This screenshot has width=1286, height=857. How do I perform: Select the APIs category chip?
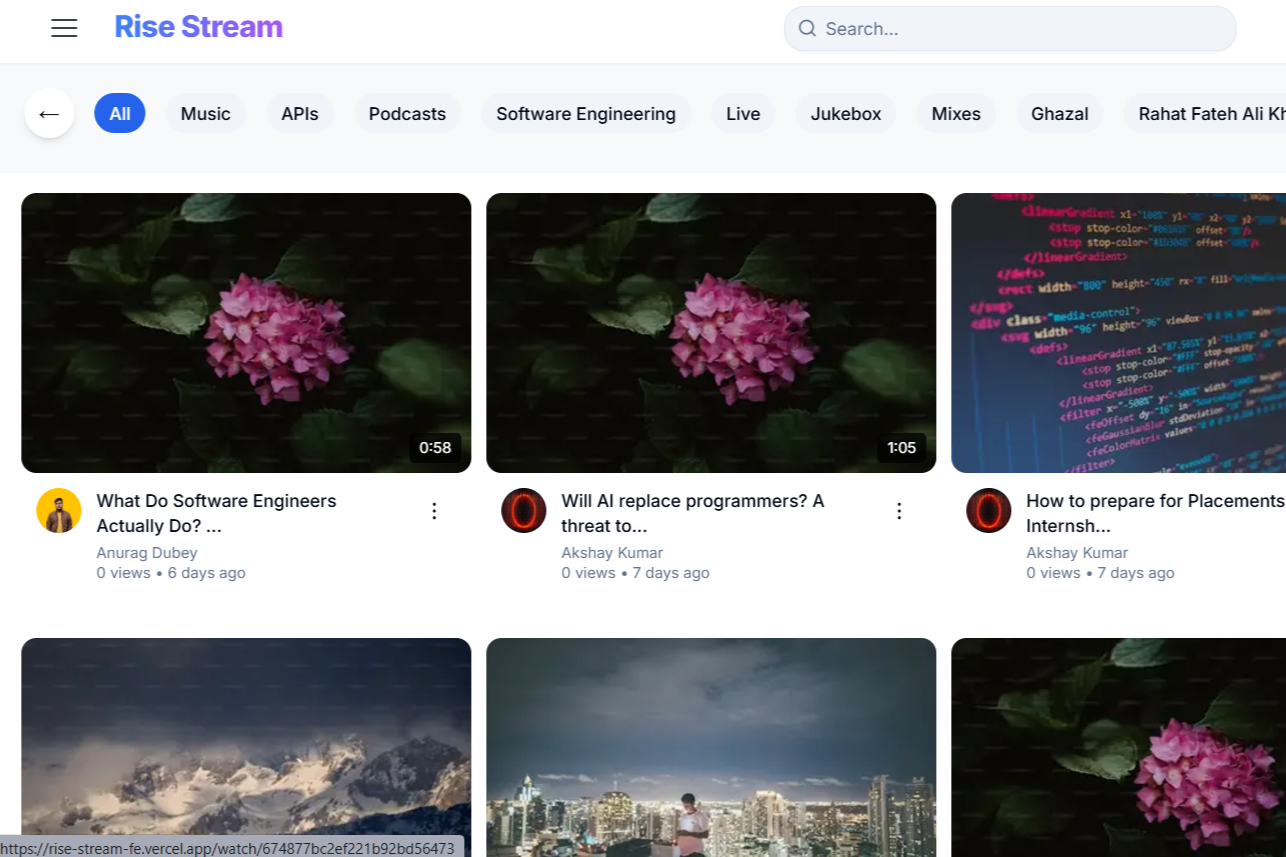(x=300, y=114)
